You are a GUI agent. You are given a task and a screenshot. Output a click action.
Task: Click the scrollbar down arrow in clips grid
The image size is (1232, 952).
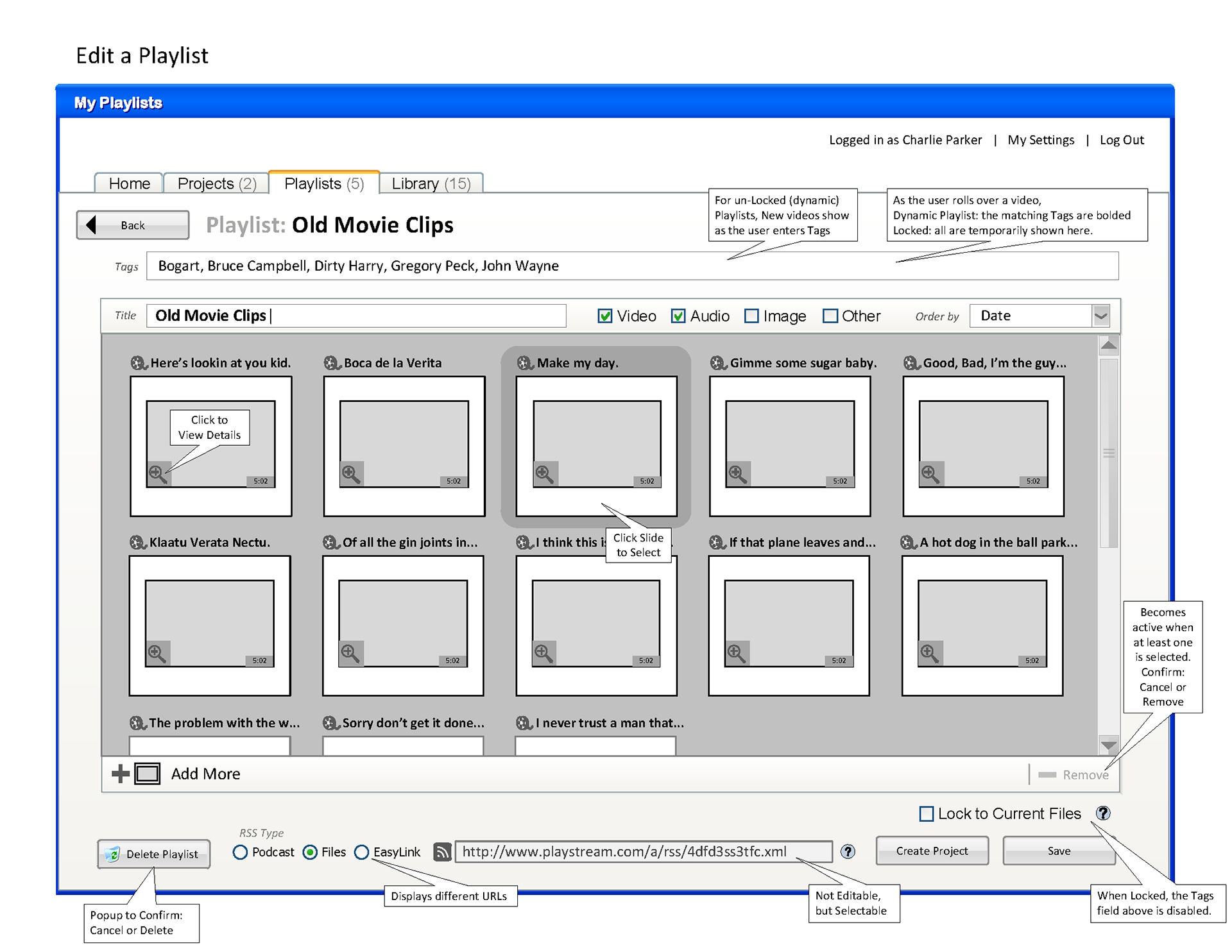(x=1108, y=745)
